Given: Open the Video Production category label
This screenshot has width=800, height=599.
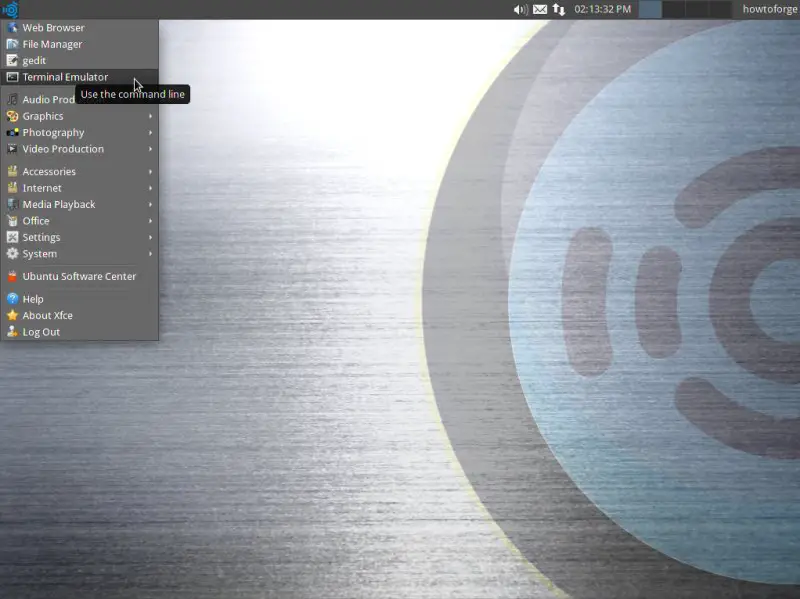Looking at the screenshot, I should (x=63, y=149).
